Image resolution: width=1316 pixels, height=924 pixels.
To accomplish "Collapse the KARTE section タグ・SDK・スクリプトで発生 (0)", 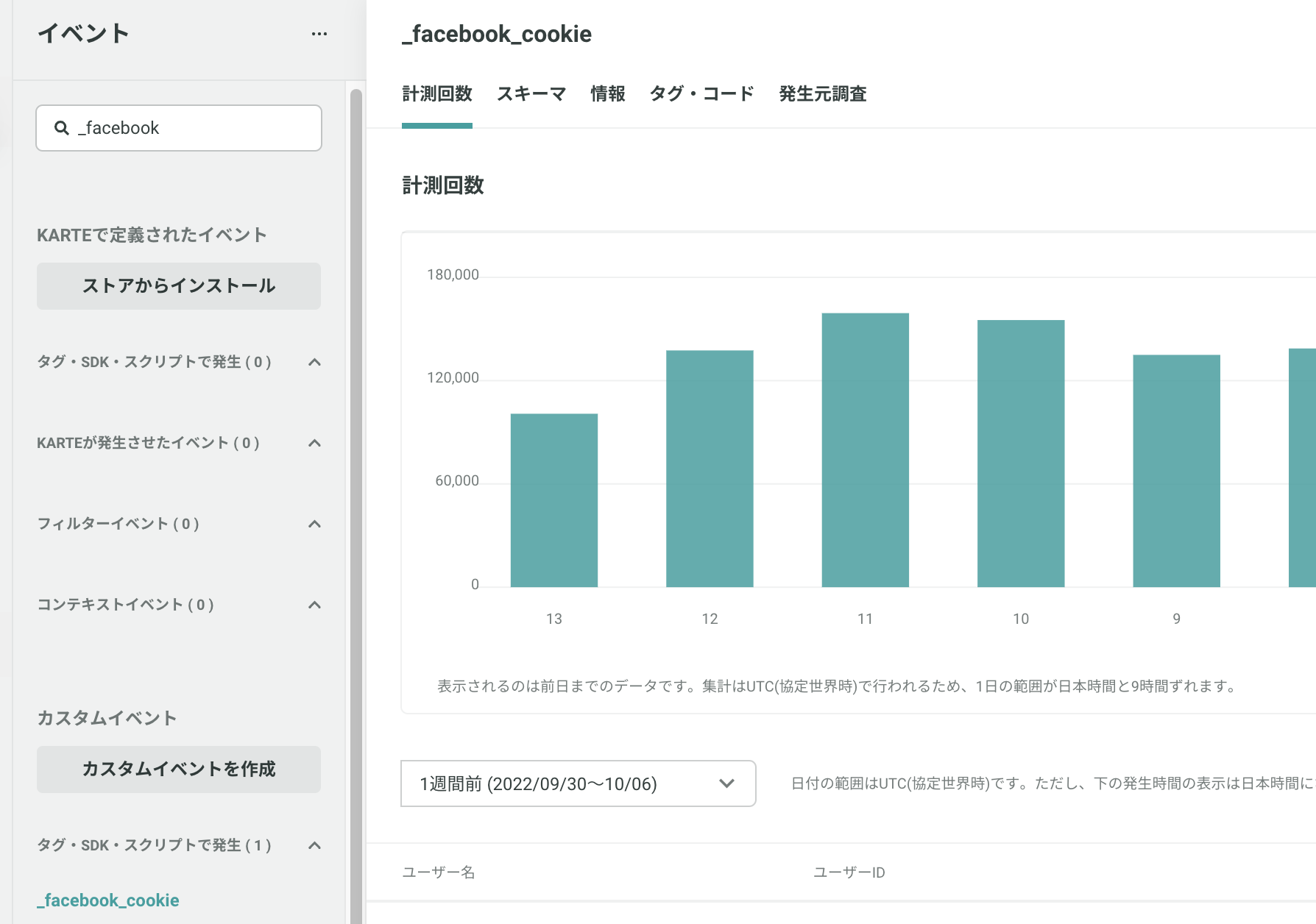I will [314, 362].
